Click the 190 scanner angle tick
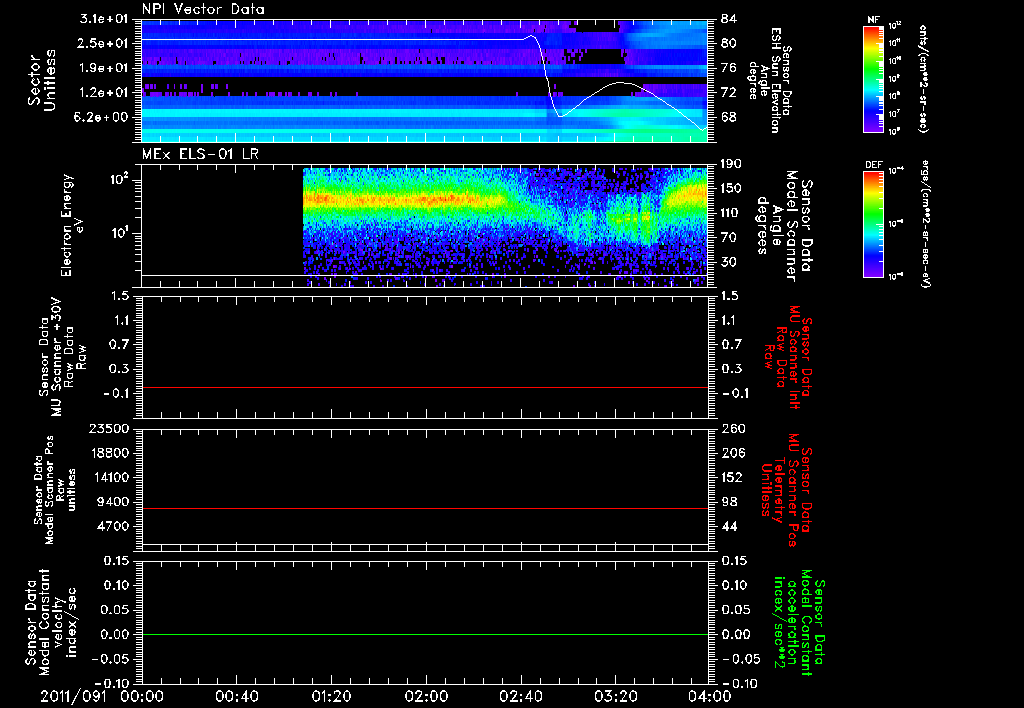1024x708 pixels. [x=732, y=163]
